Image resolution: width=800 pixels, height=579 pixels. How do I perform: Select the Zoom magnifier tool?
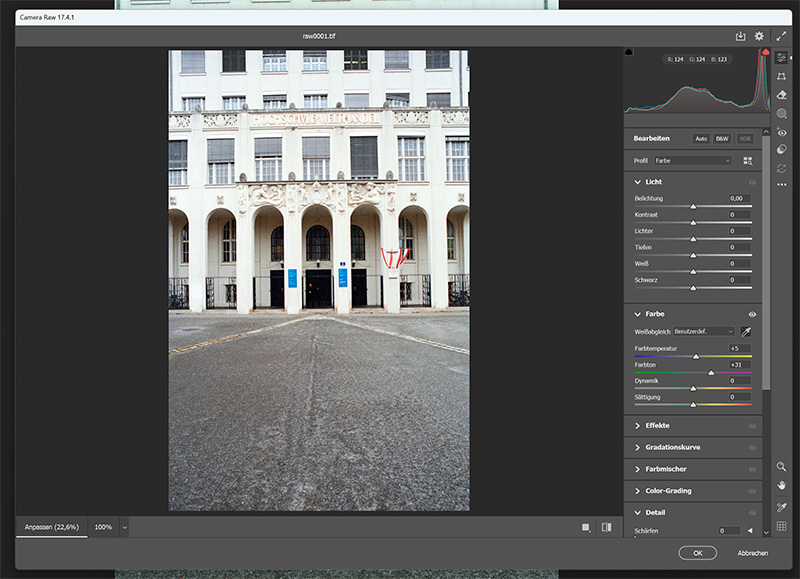pyautogui.click(x=781, y=466)
